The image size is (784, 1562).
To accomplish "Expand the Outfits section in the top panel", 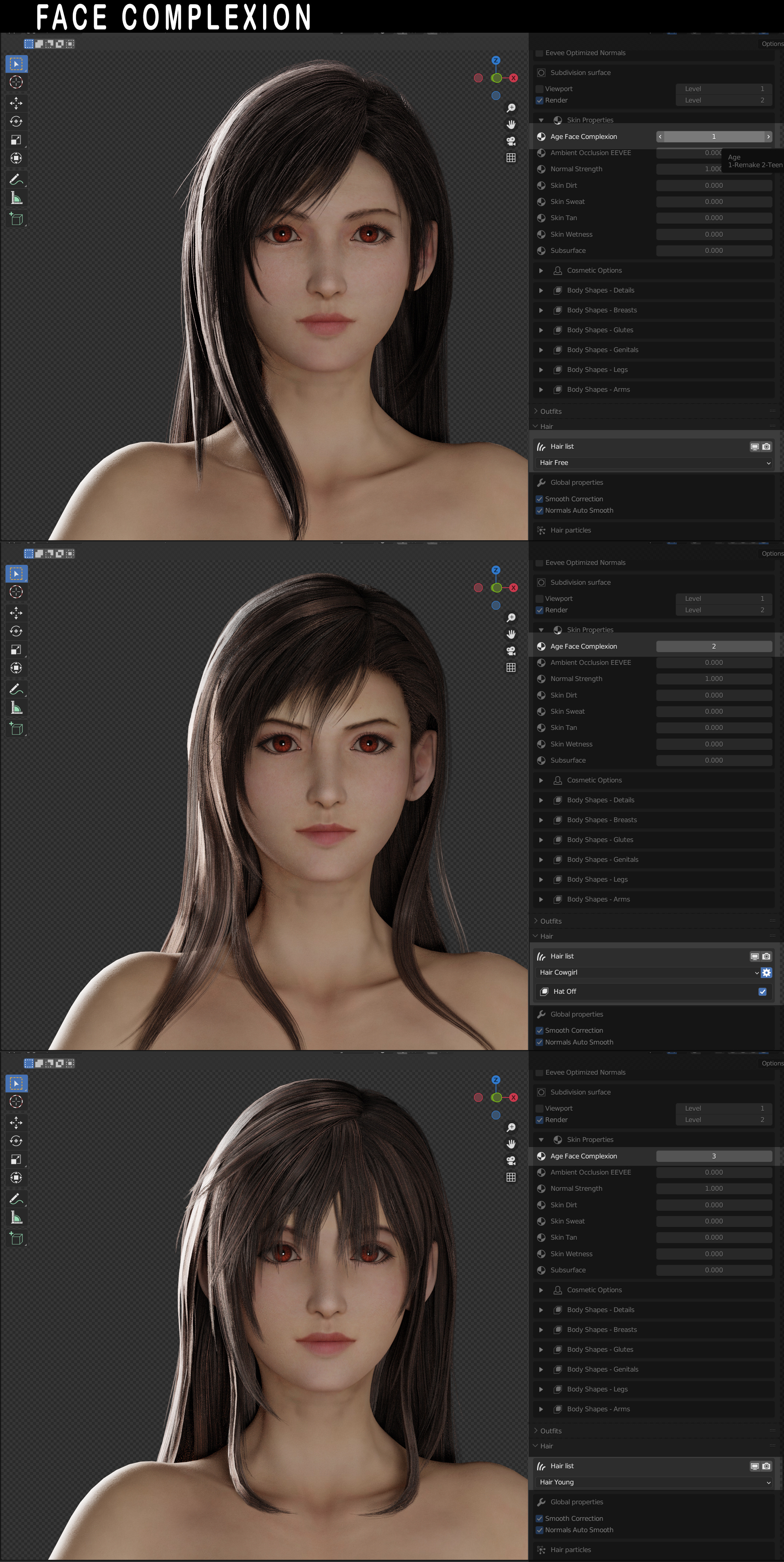I will (536, 411).
